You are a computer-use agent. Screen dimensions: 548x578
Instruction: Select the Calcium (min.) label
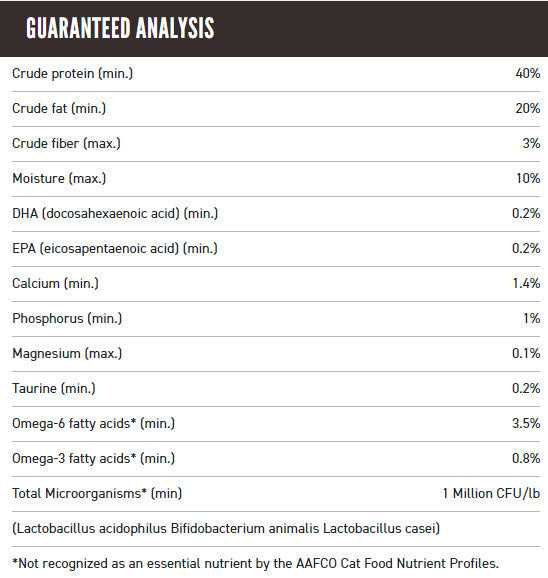[55, 284]
